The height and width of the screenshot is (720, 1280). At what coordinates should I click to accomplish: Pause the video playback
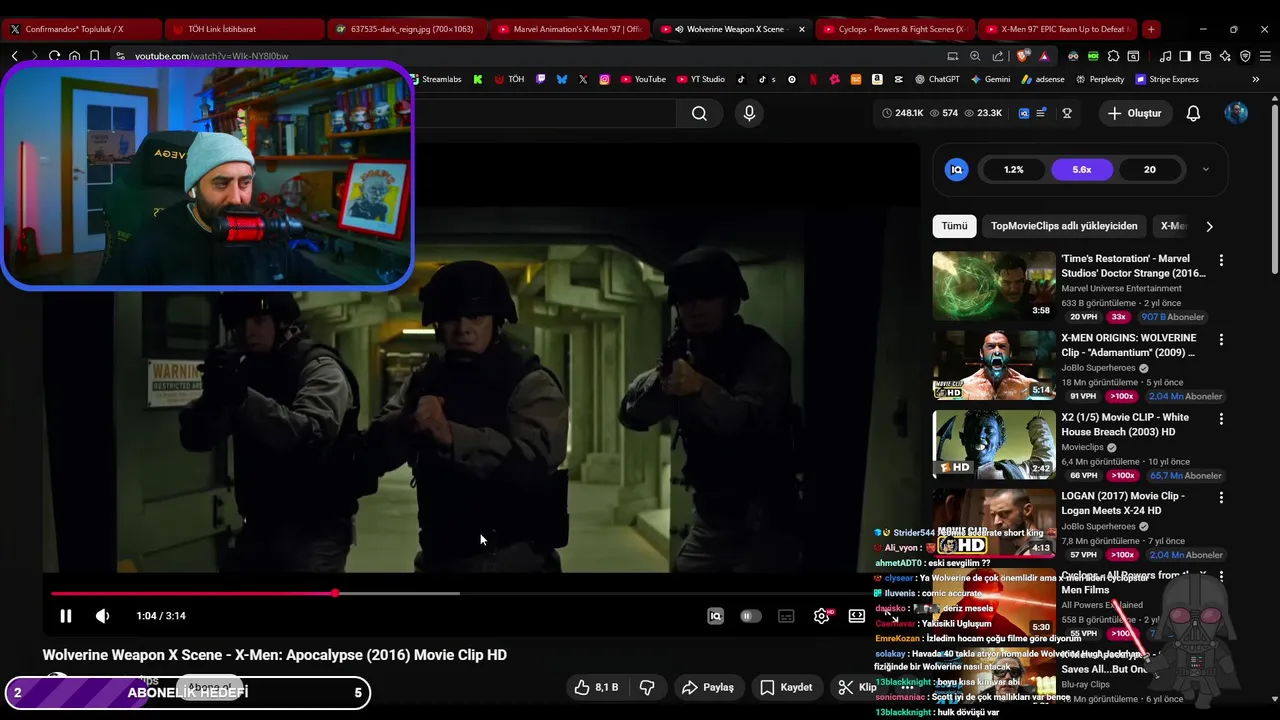click(x=66, y=616)
